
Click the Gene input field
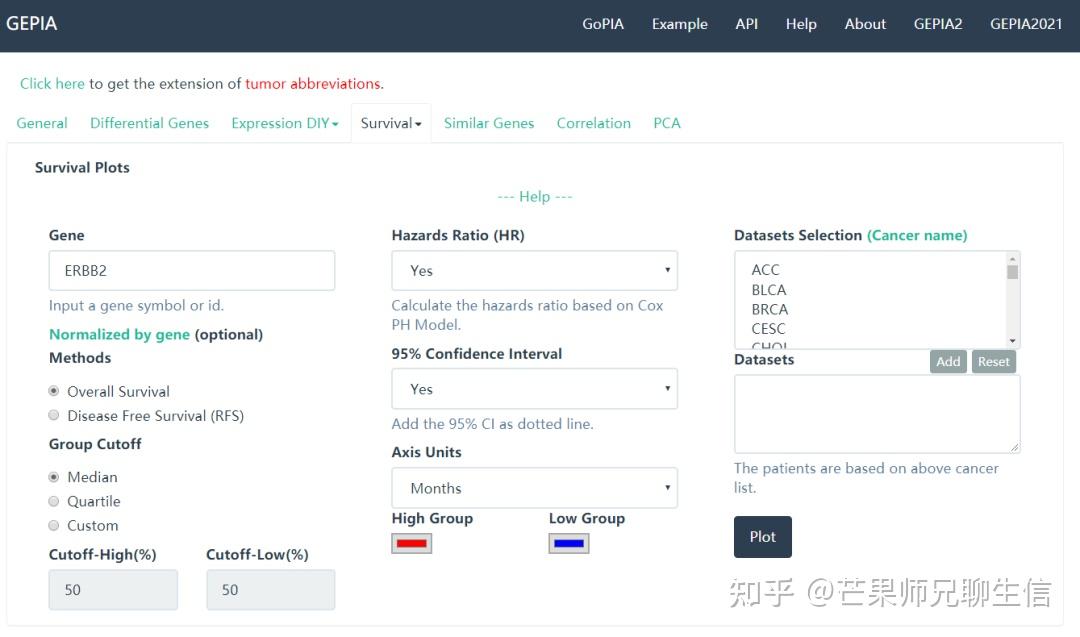(x=191, y=271)
